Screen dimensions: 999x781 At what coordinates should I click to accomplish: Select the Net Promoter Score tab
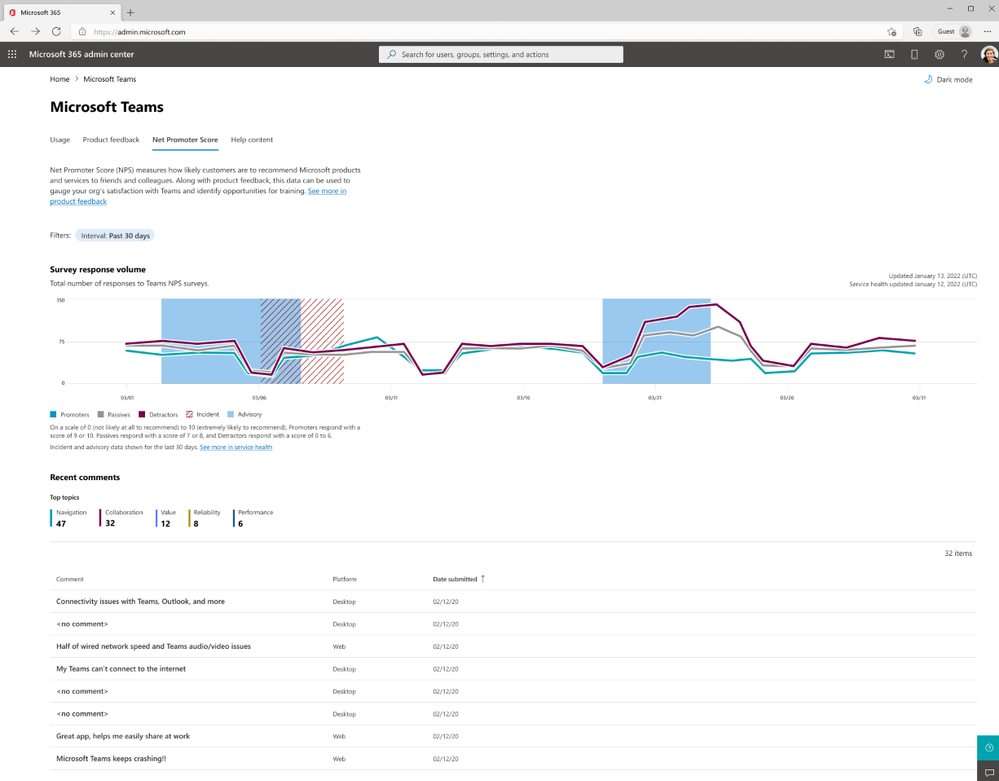pos(185,140)
